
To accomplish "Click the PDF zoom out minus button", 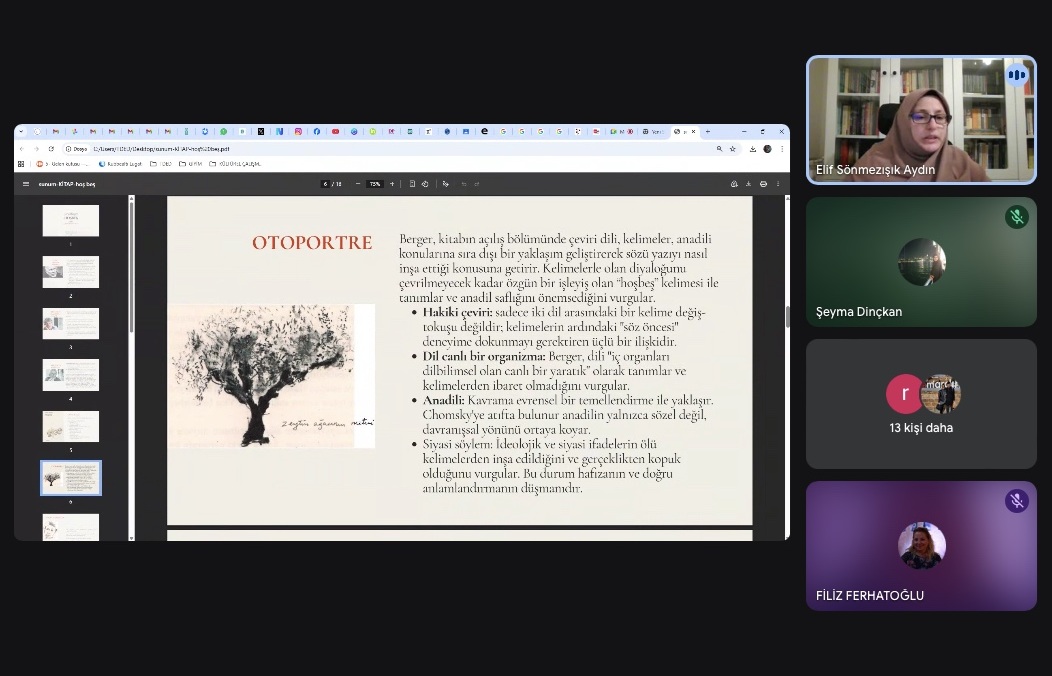I will pyautogui.click(x=358, y=184).
